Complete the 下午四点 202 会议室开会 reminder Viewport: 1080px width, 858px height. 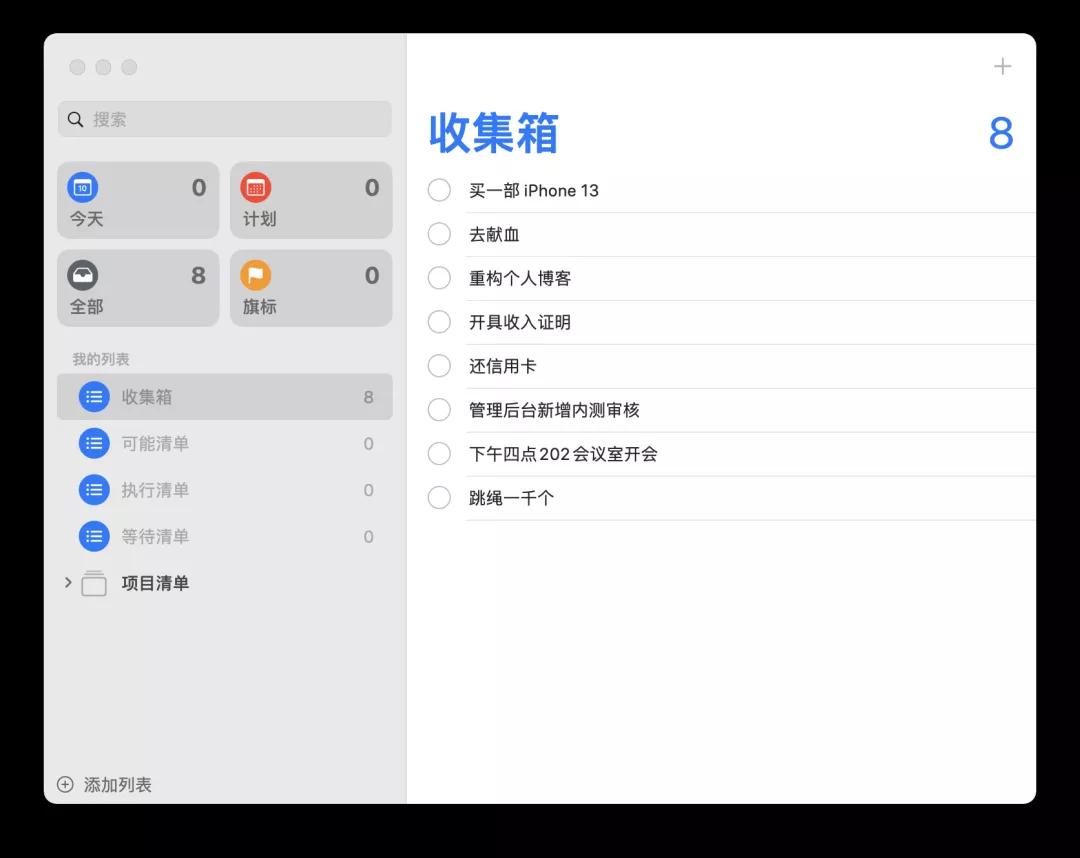(x=439, y=454)
